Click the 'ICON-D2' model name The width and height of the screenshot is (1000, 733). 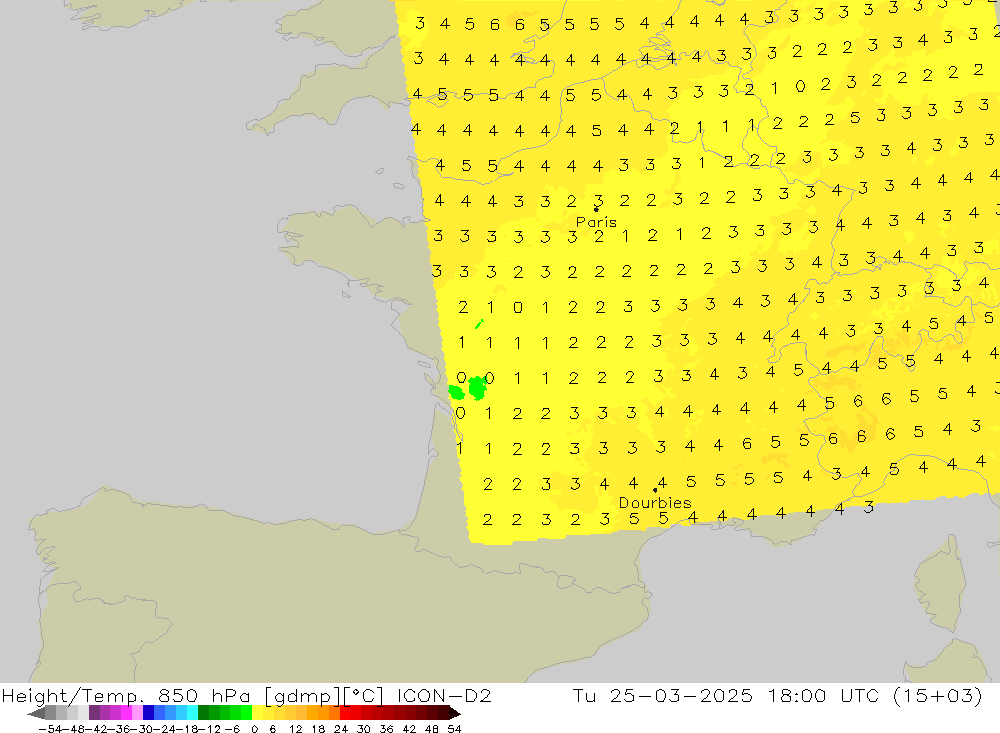click(444, 695)
